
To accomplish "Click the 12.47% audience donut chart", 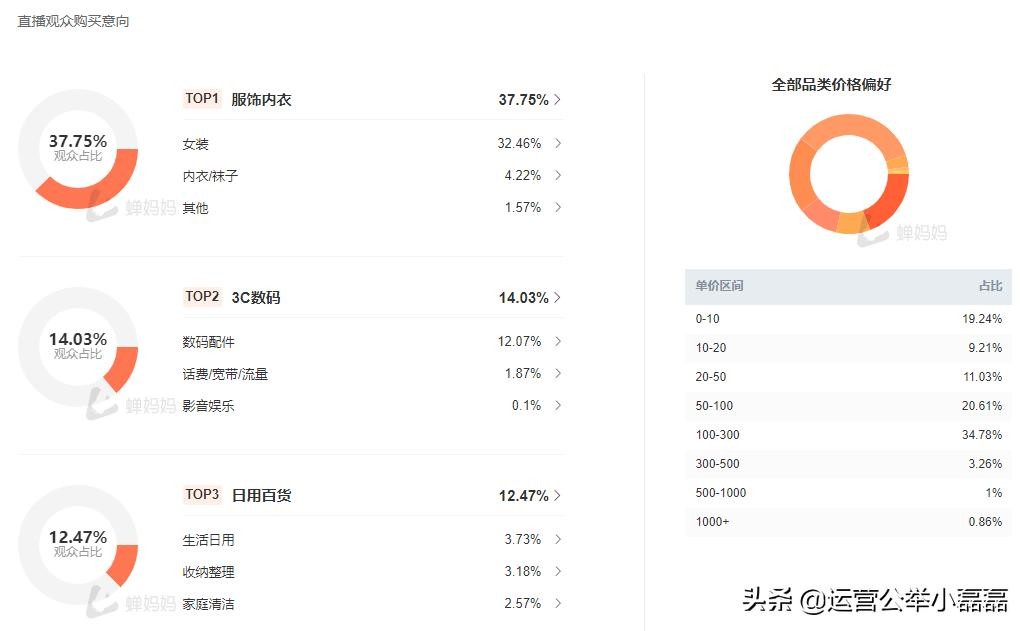I will [78, 545].
